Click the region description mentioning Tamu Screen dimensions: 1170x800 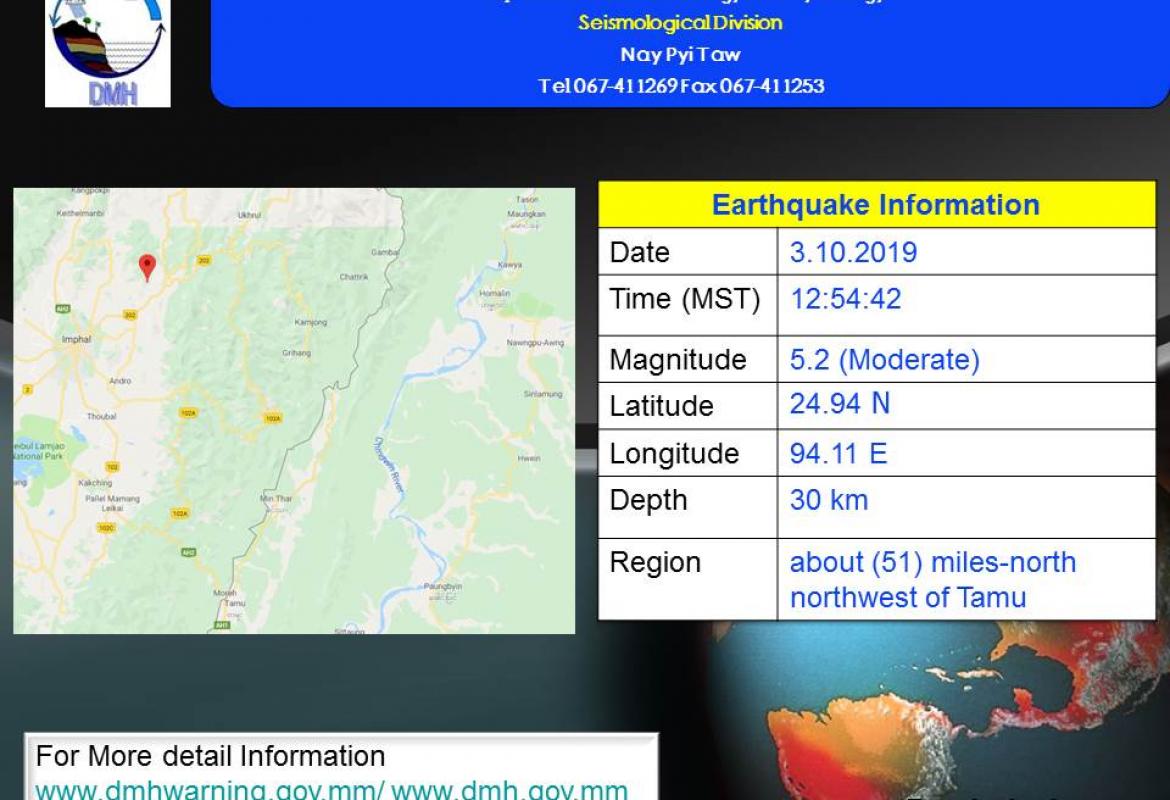pos(932,580)
